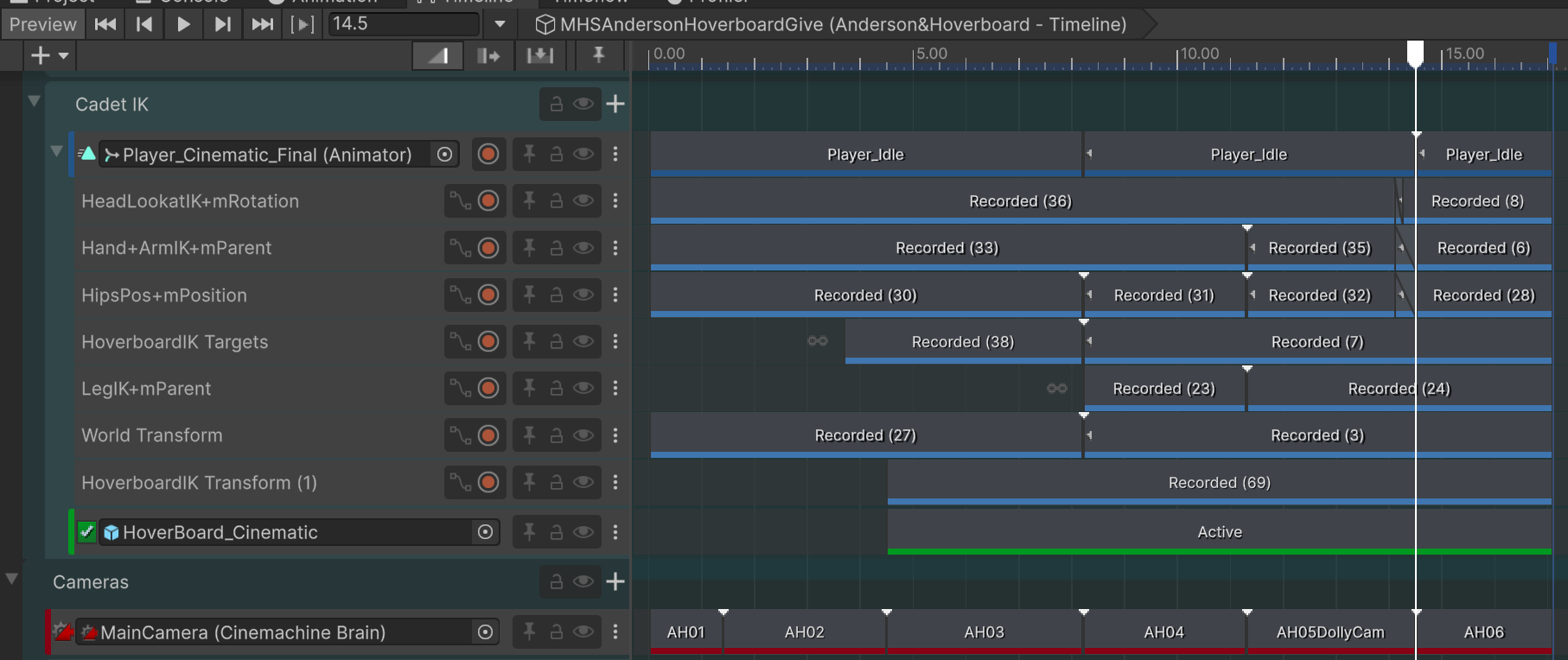Viewport: 1568px width, 660px height.
Task: Click the Play button in Timeline toolbar
Action: coord(183,24)
